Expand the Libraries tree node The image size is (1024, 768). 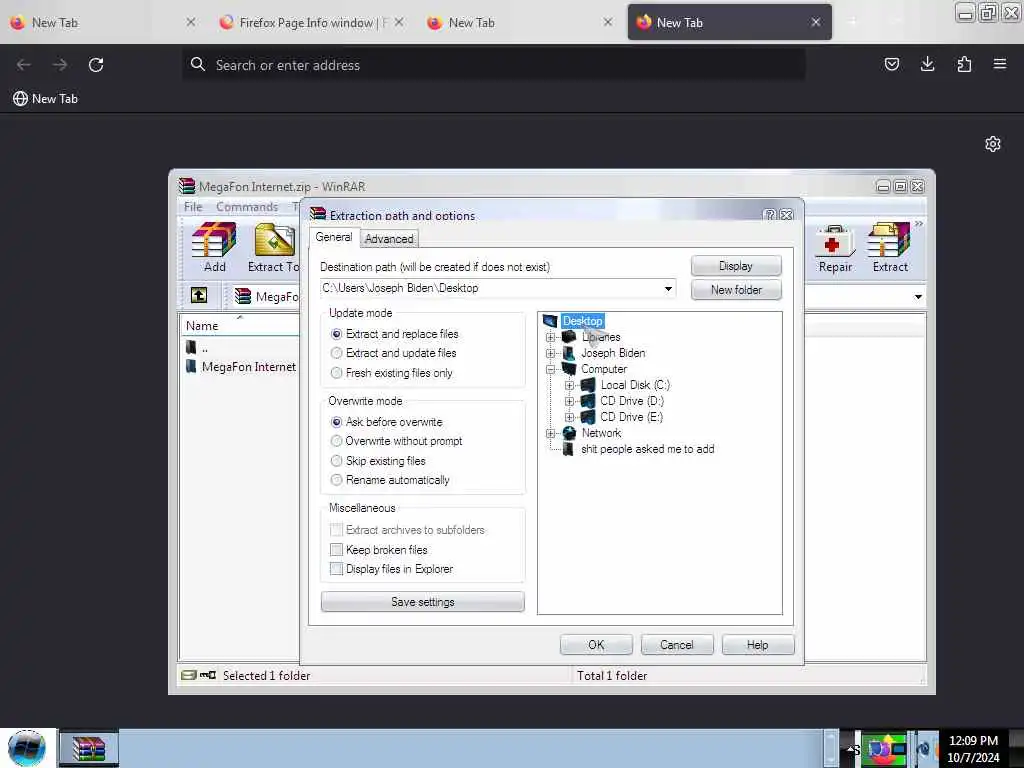tap(551, 337)
